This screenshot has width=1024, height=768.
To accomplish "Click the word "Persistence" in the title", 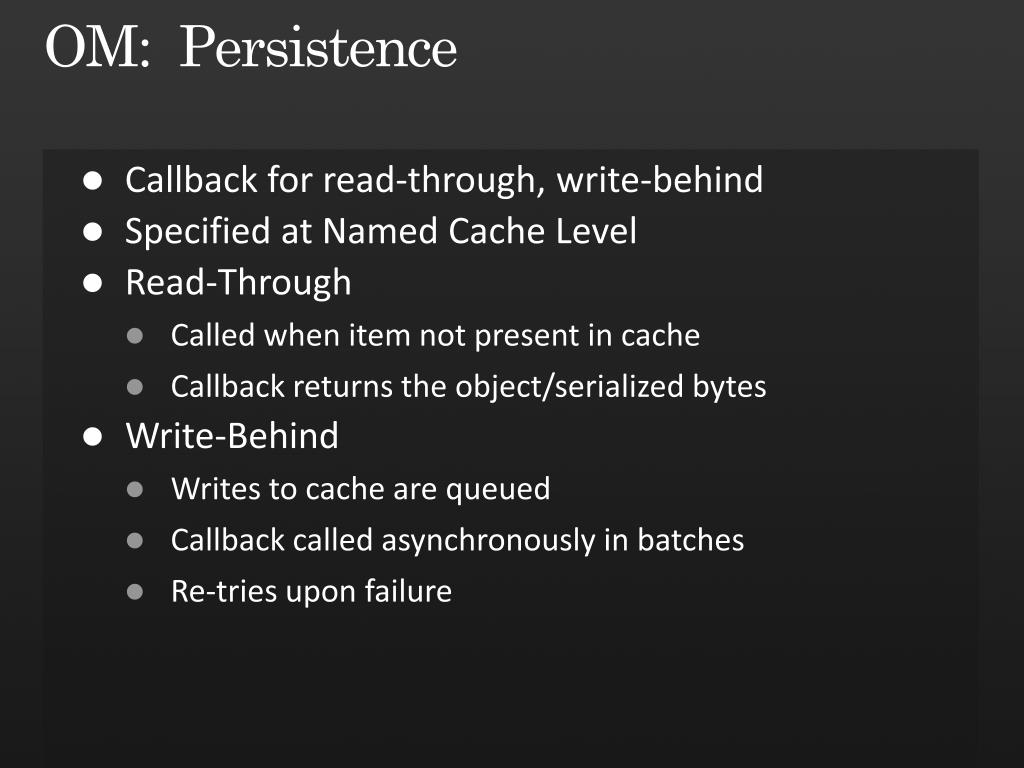I will [x=318, y=47].
